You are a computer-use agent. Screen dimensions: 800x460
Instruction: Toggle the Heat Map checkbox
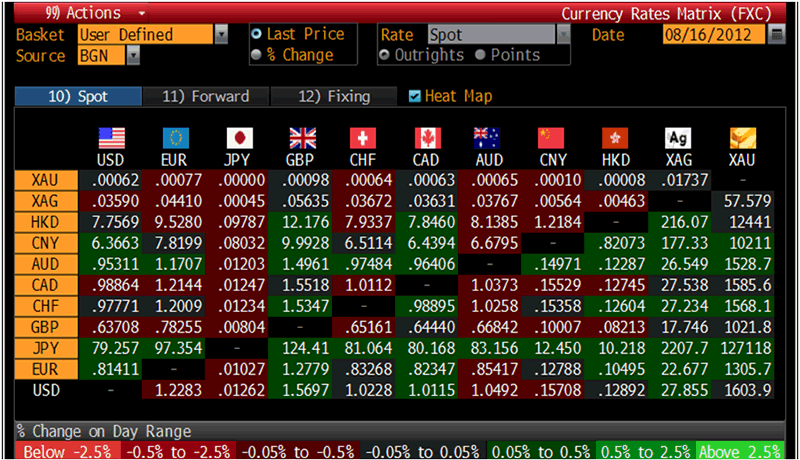[415, 97]
